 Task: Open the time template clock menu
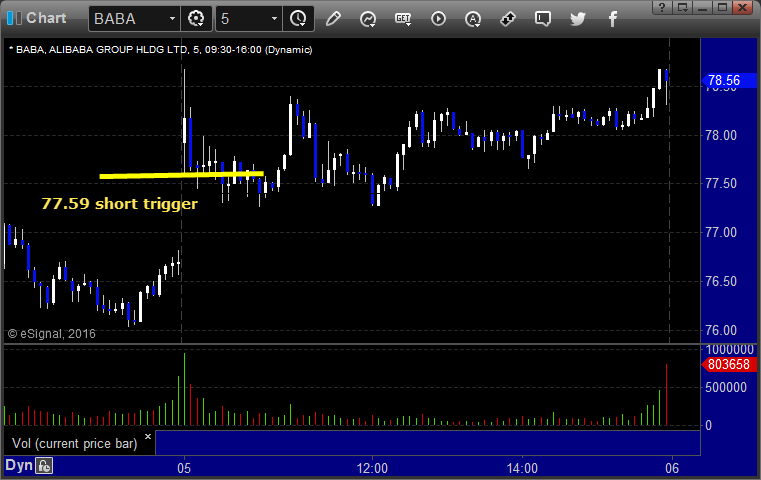tap(298, 18)
